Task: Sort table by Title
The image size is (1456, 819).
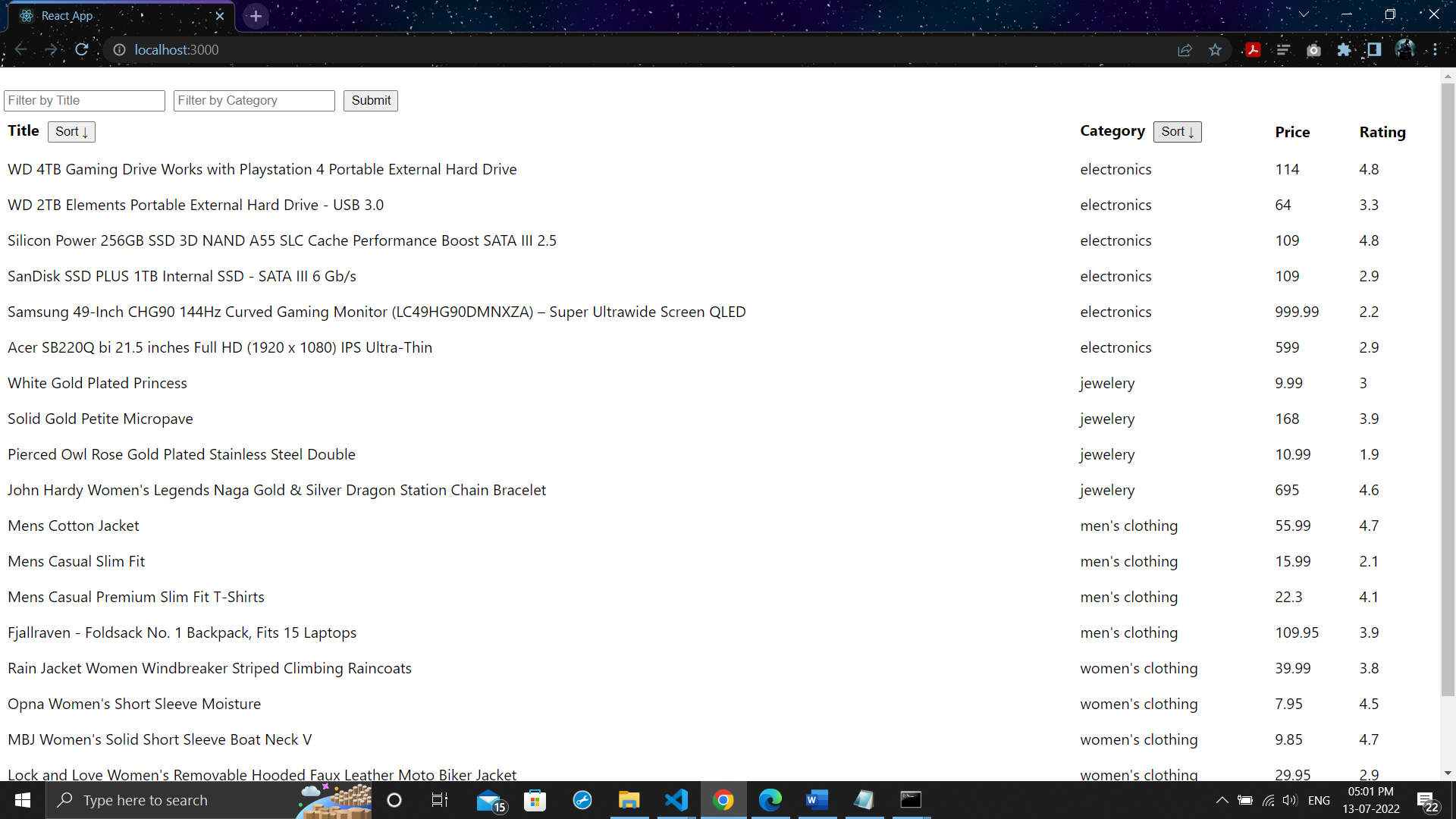Action: 71,131
